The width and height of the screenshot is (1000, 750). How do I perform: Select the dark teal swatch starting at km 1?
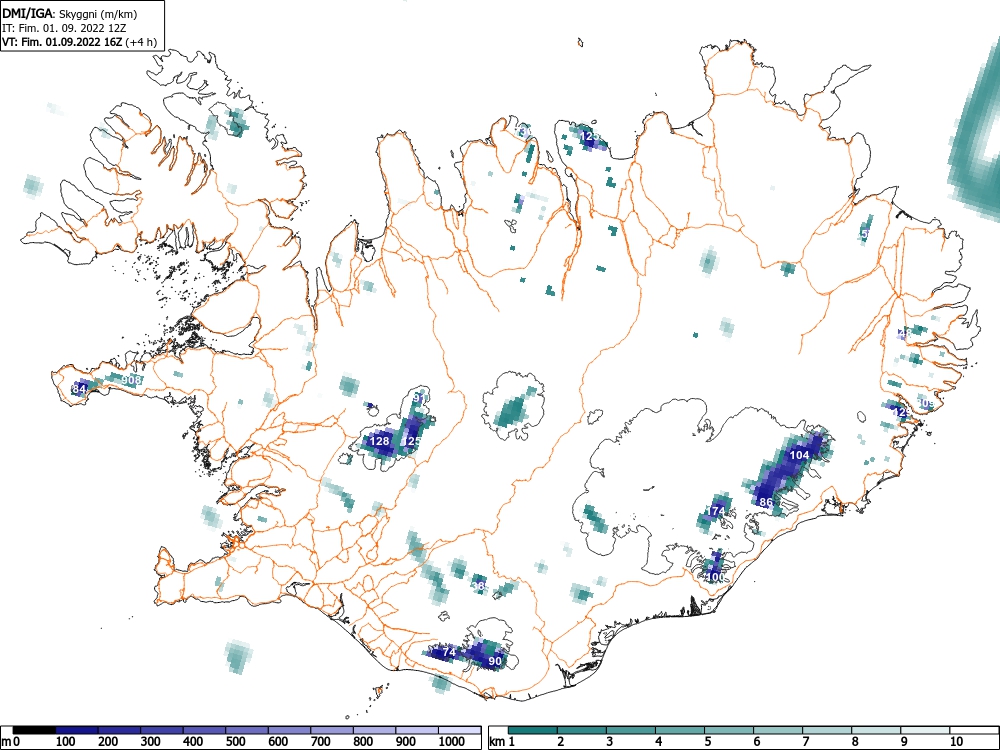pos(533,730)
